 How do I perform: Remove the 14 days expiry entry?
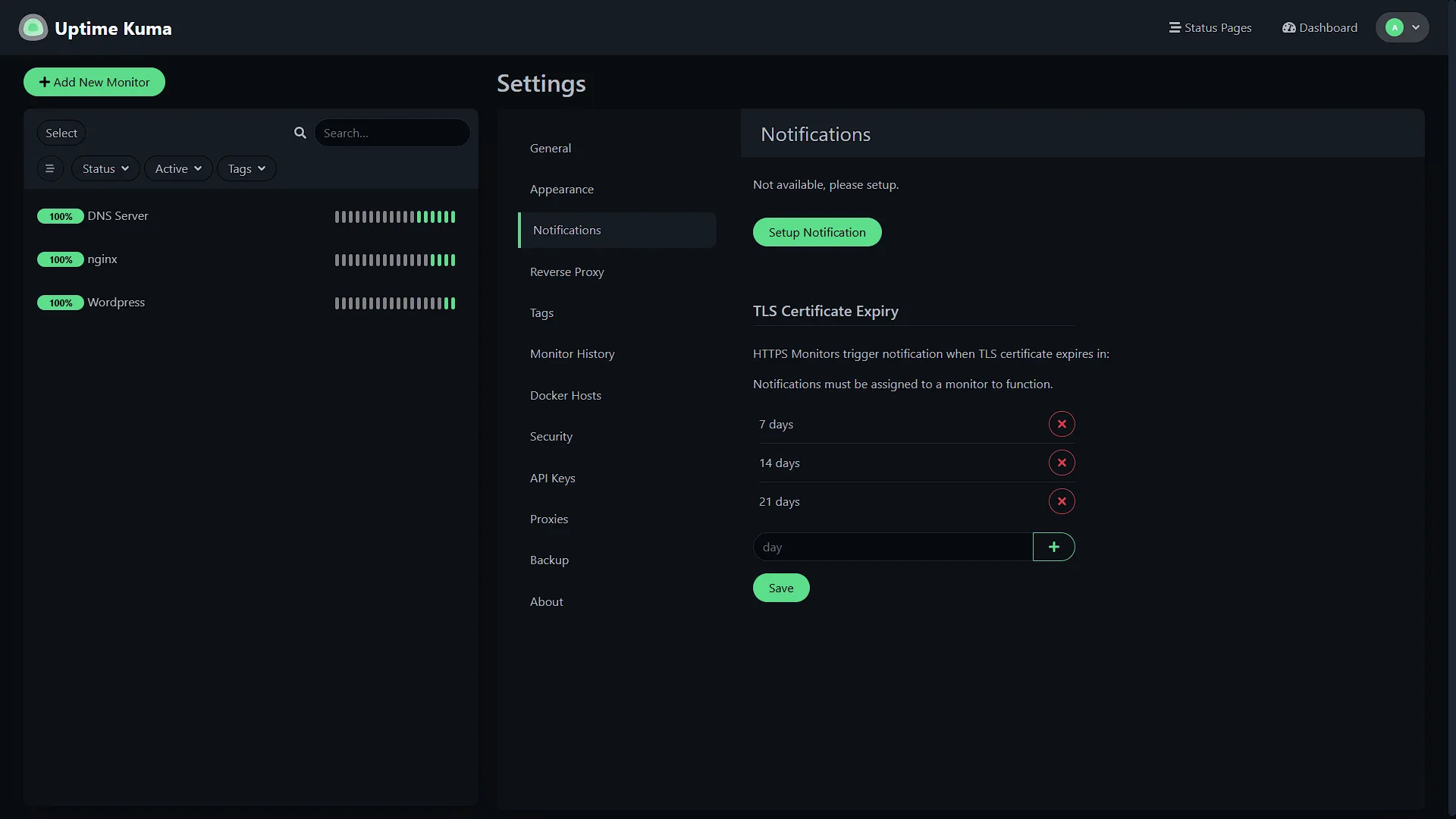[x=1062, y=463]
